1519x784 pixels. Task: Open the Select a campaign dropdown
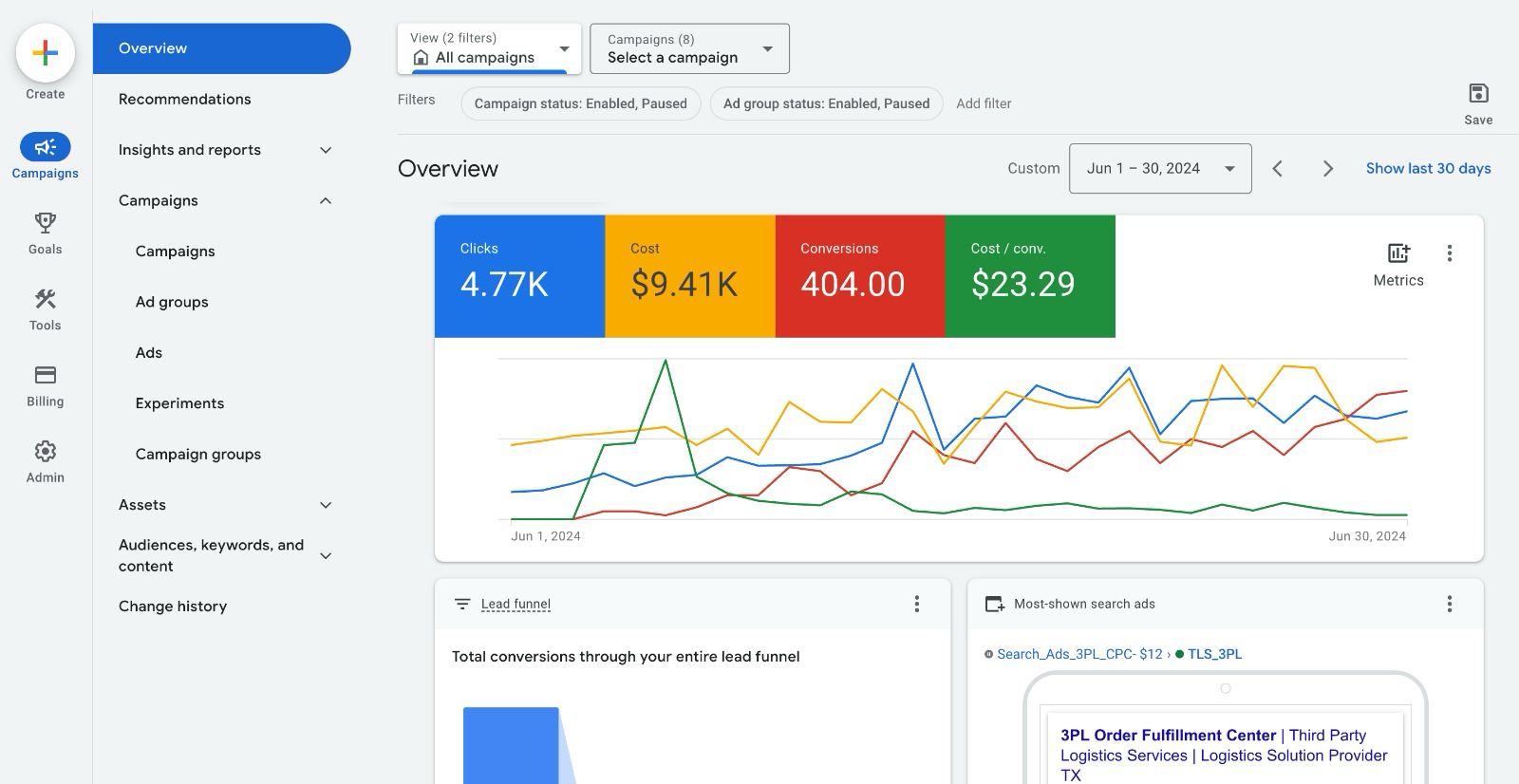click(x=689, y=49)
